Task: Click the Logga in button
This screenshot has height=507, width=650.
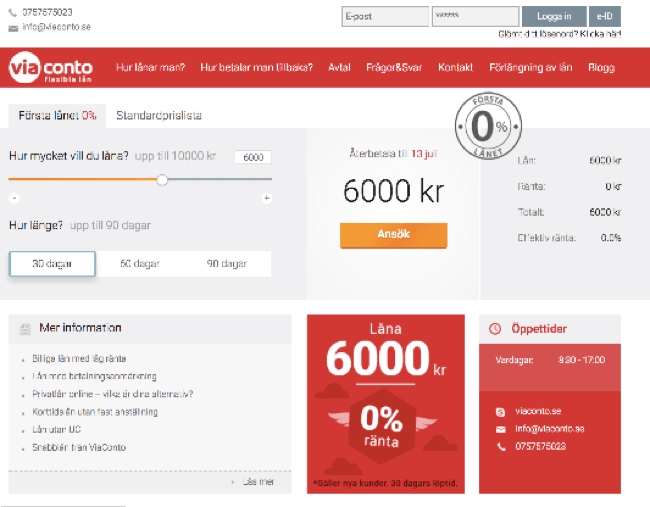Action: pos(554,17)
